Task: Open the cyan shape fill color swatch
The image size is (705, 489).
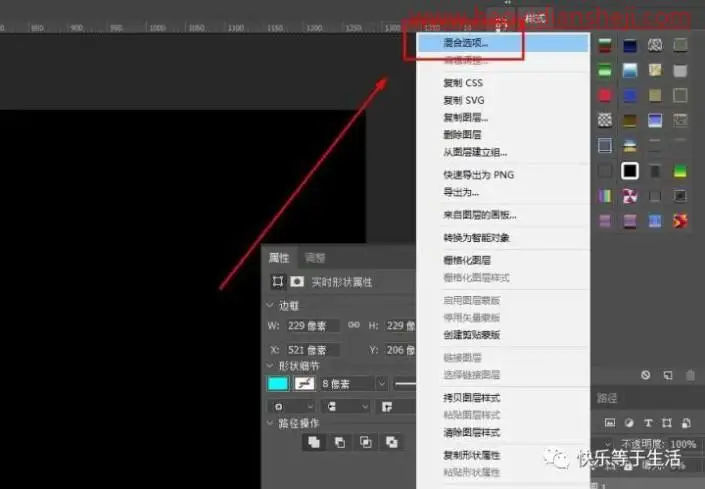Action: (278, 384)
